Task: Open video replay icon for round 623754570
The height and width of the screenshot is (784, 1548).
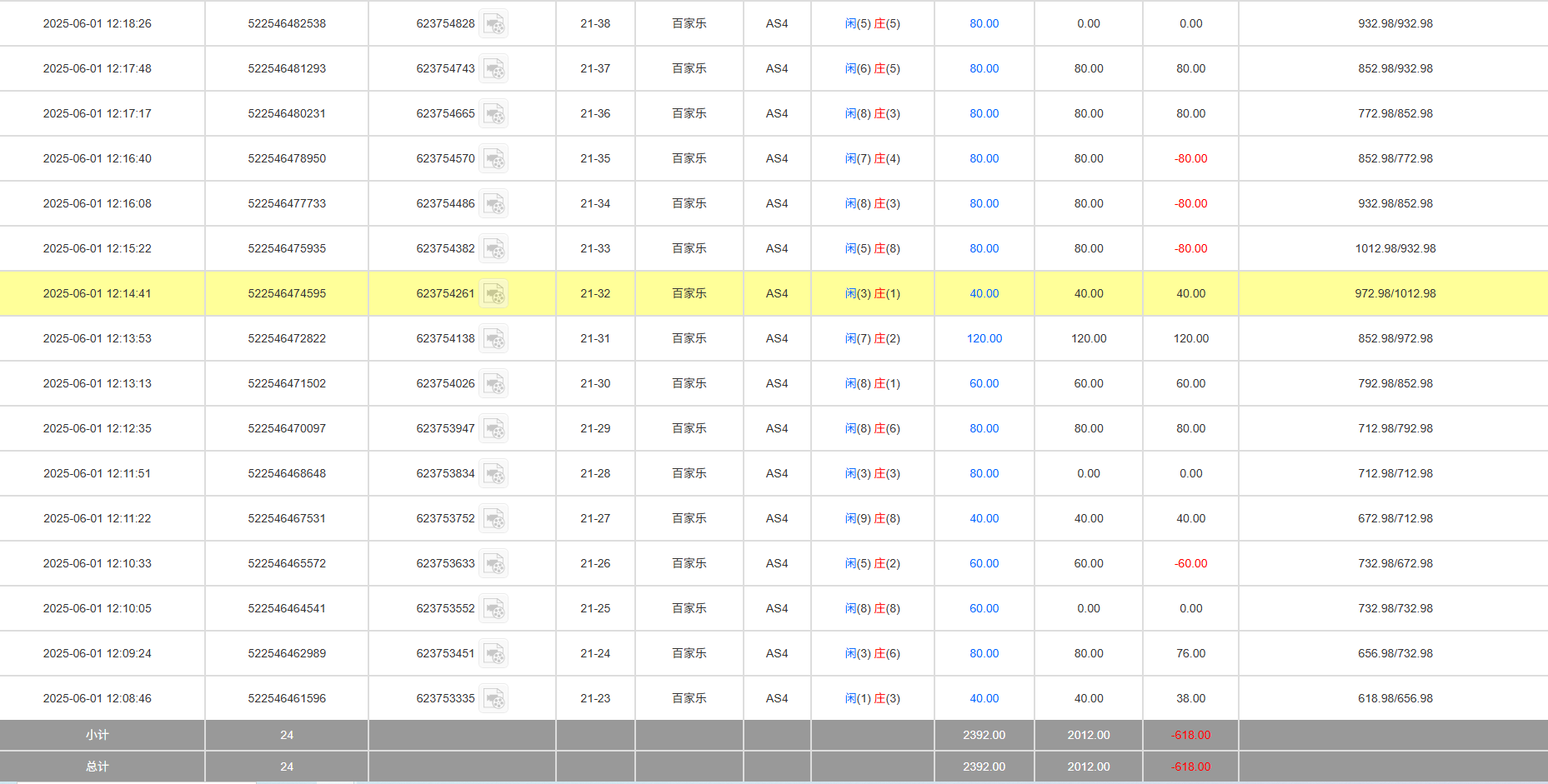Action: [x=494, y=159]
